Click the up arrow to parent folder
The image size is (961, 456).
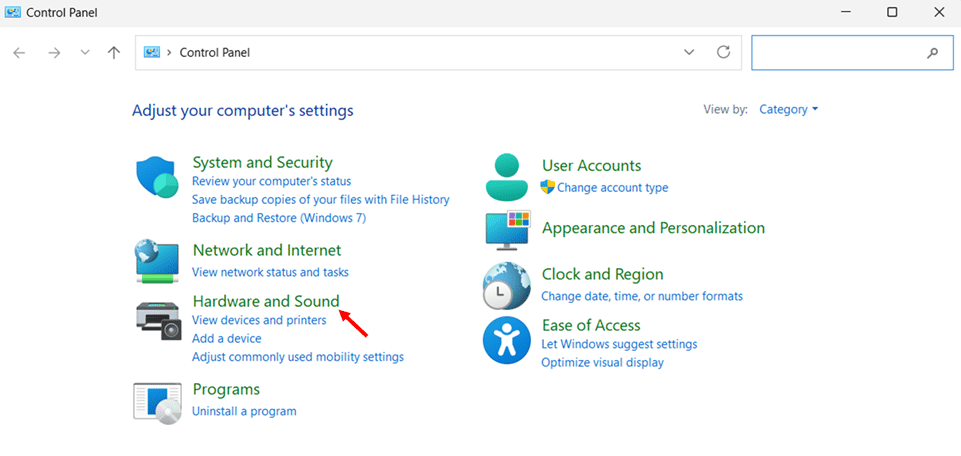114,53
